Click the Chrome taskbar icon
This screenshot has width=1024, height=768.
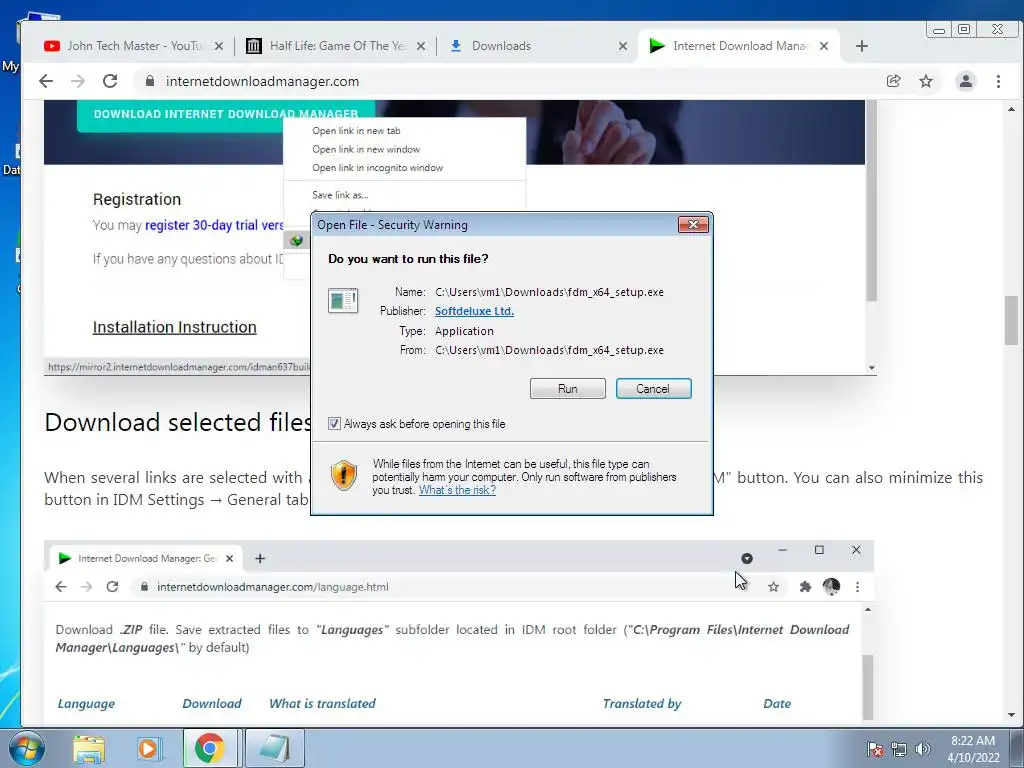point(209,748)
